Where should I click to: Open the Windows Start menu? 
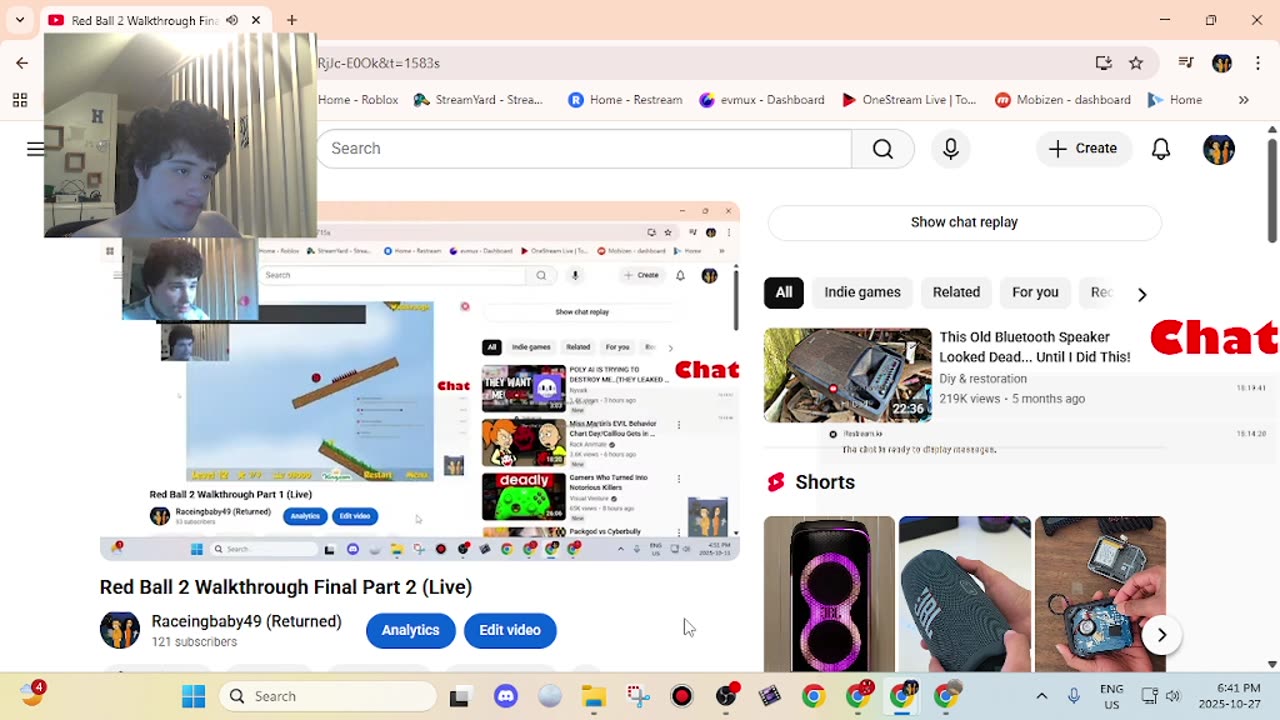(193, 696)
